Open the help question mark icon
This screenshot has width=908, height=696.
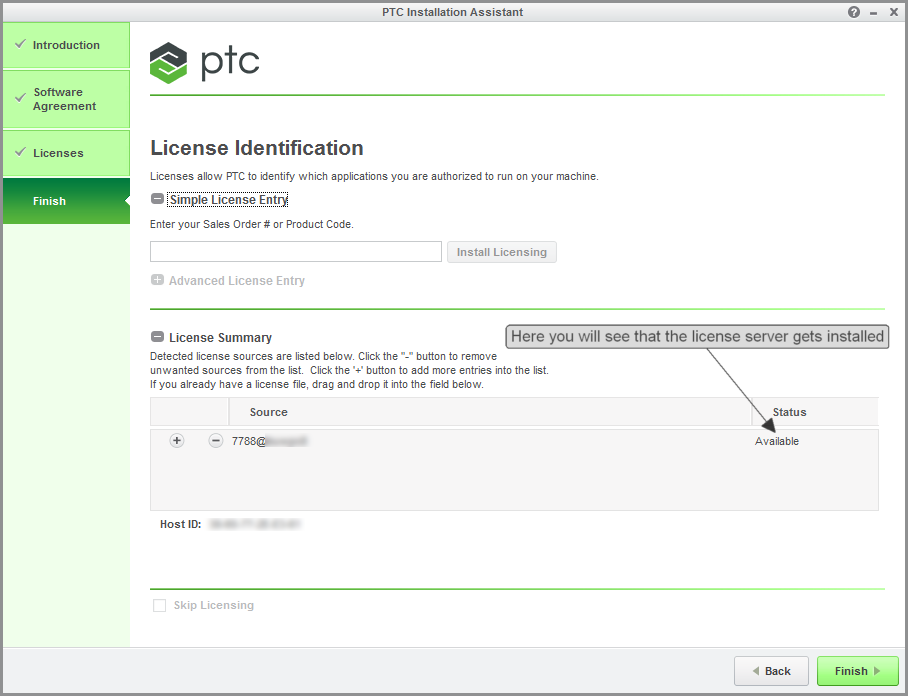(x=854, y=12)
